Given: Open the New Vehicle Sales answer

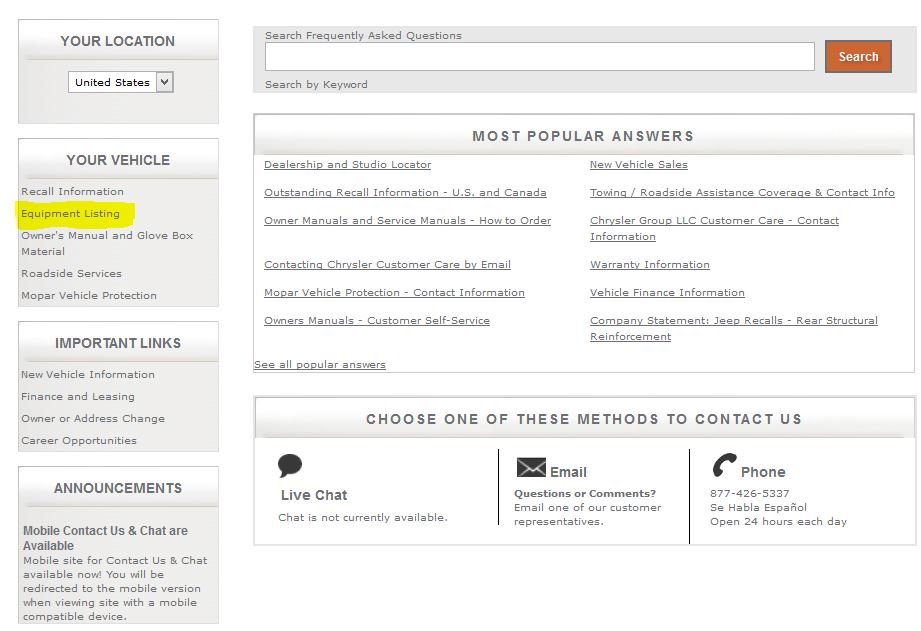Looking at the screenshot, I should click(638, 165).
